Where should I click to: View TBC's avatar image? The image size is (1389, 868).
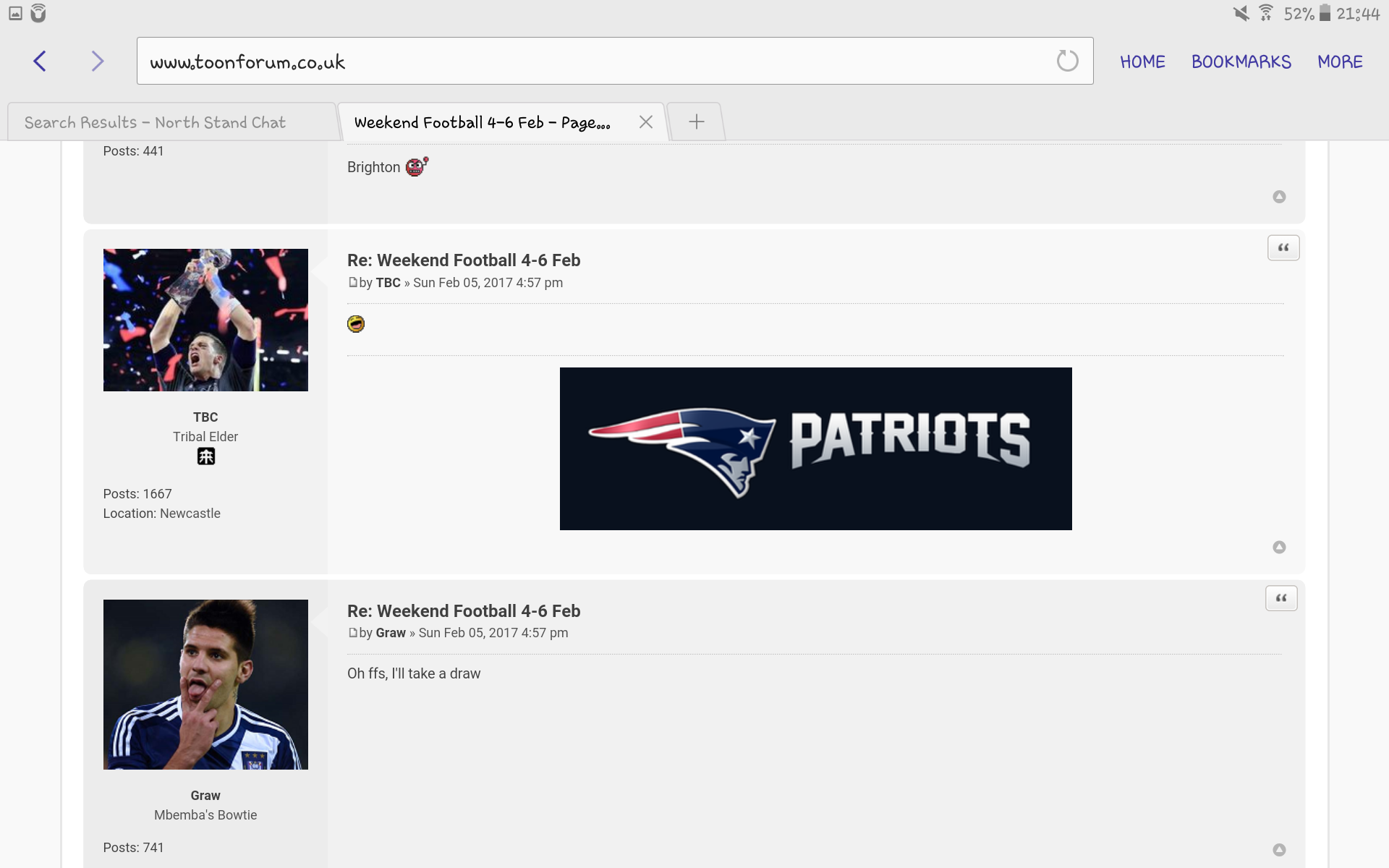tap(205, 320)
